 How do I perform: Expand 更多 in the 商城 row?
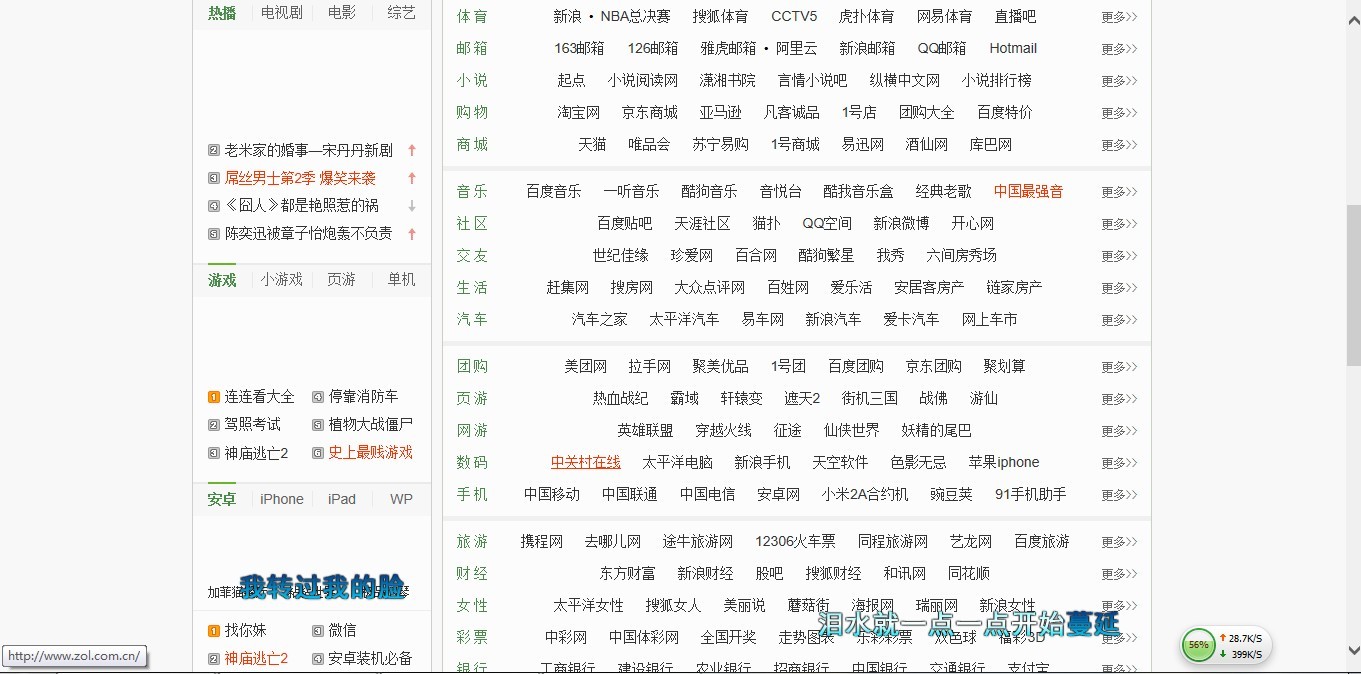coord(1119,145)
